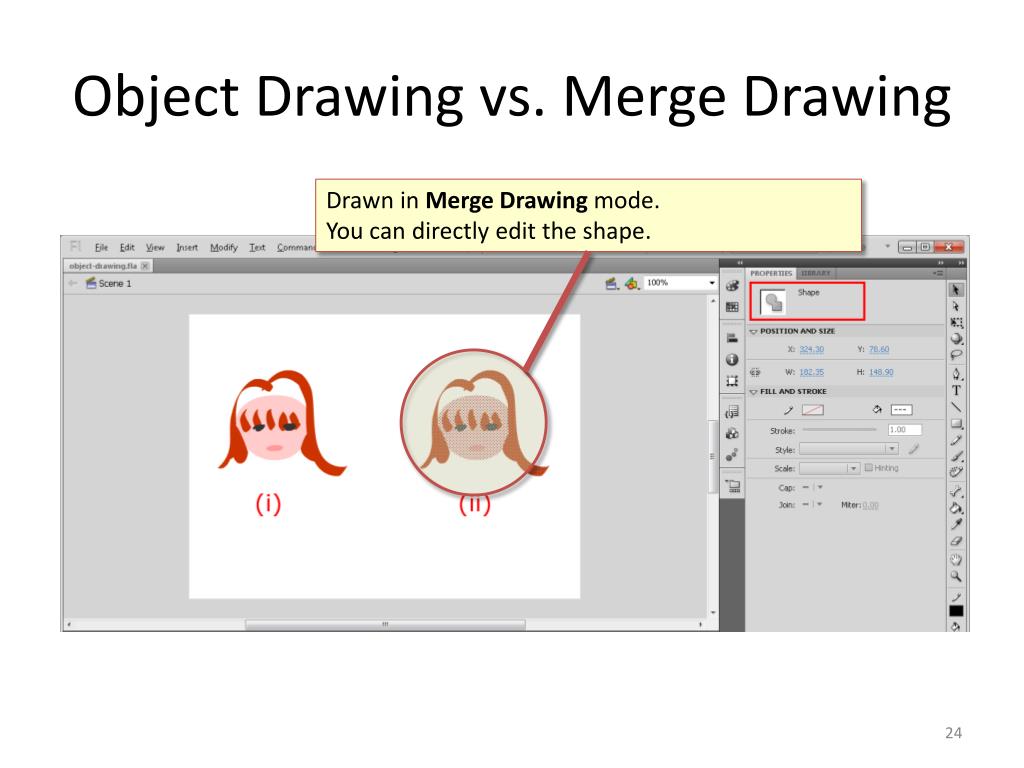Open the File menu
This screenshot has width=1024, height=768.
pyautogui.click(x=101, y=248)
